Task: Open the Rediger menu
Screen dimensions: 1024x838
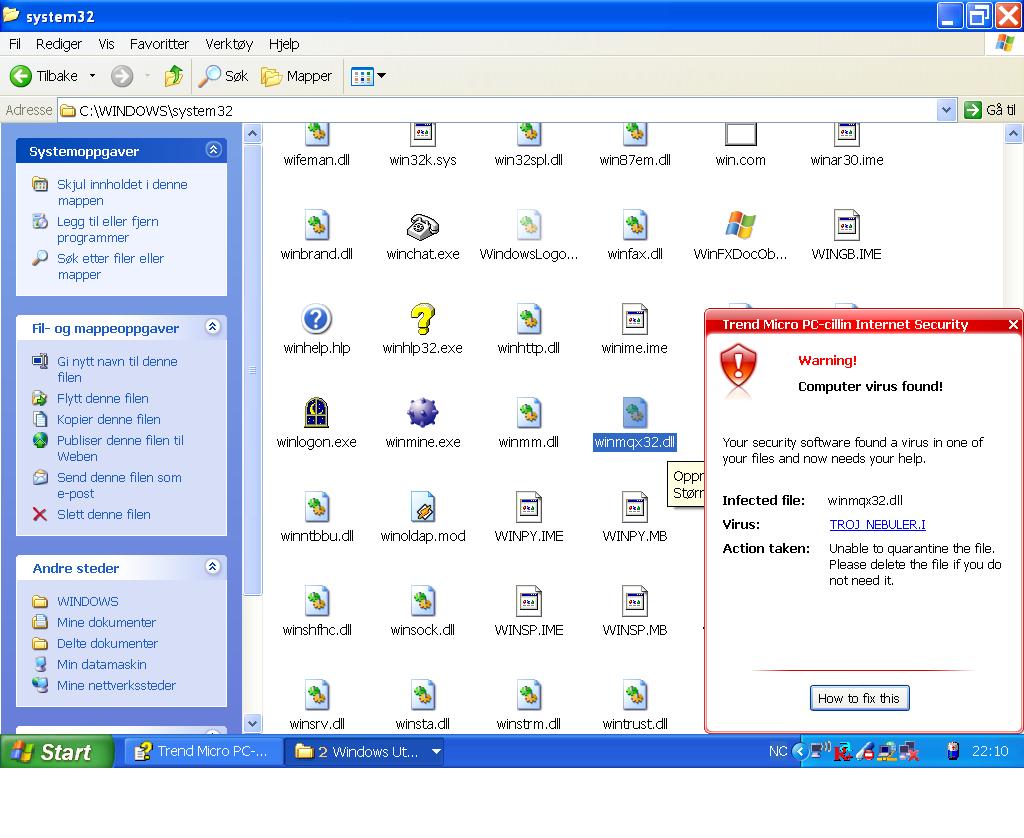Action: [x=59, y=44]
